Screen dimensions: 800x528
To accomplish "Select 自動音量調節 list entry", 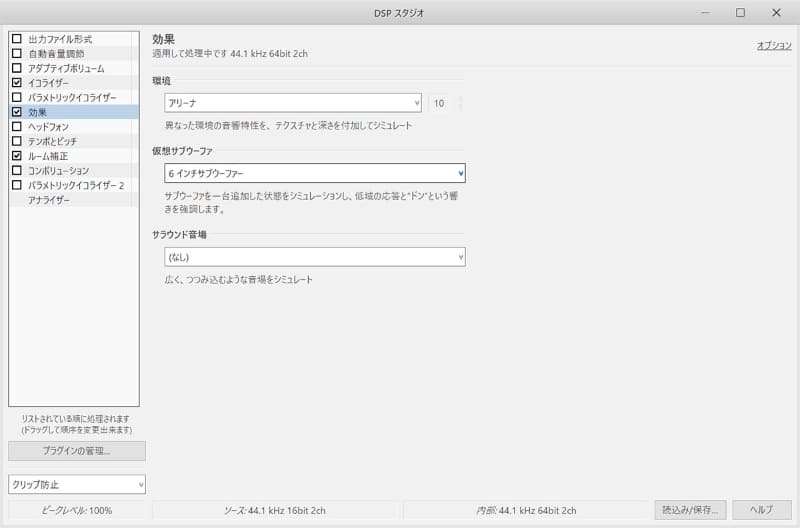I will click(56, 54).
